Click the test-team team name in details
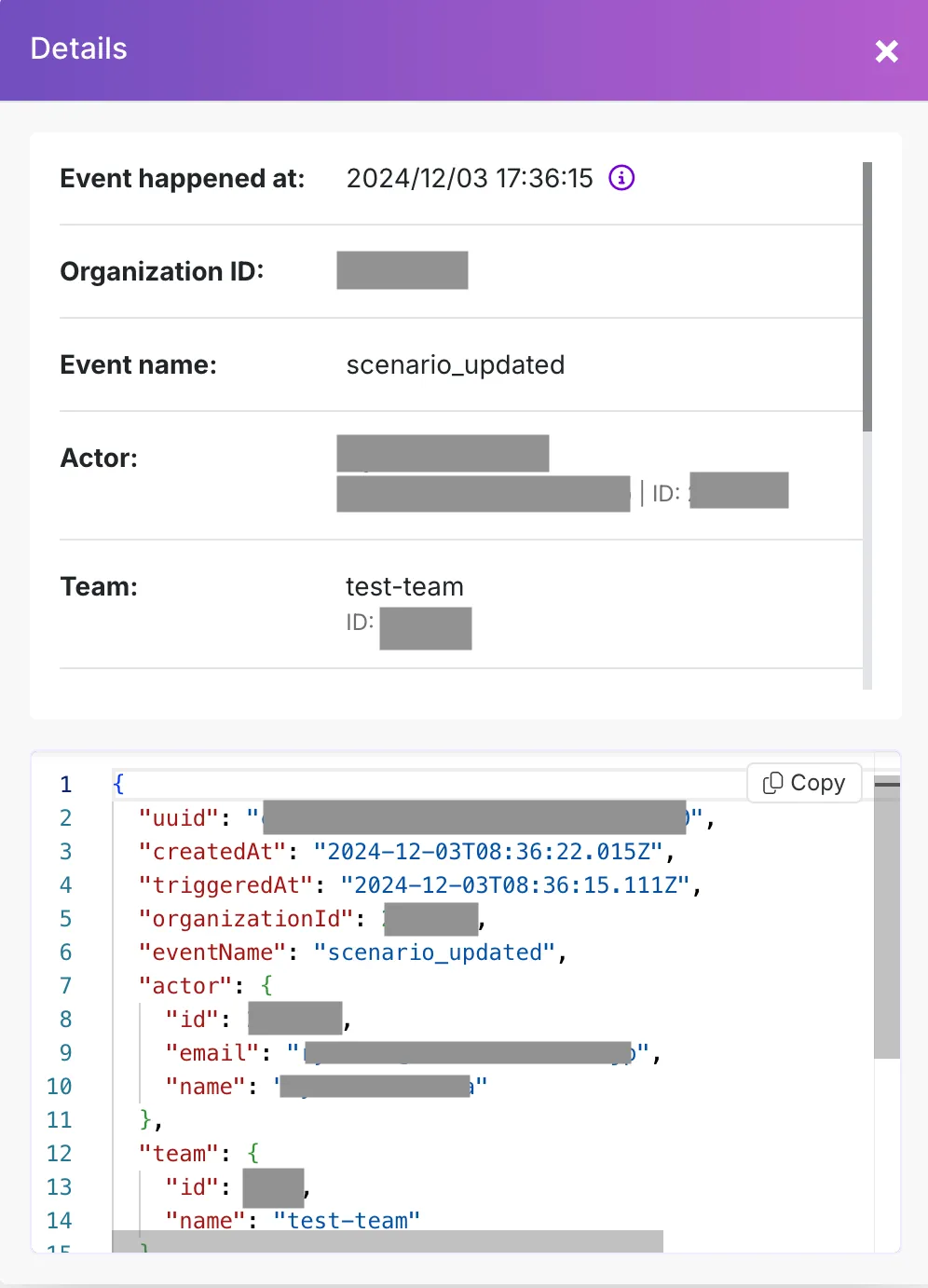928x1288 pixels. pos(404,587)
